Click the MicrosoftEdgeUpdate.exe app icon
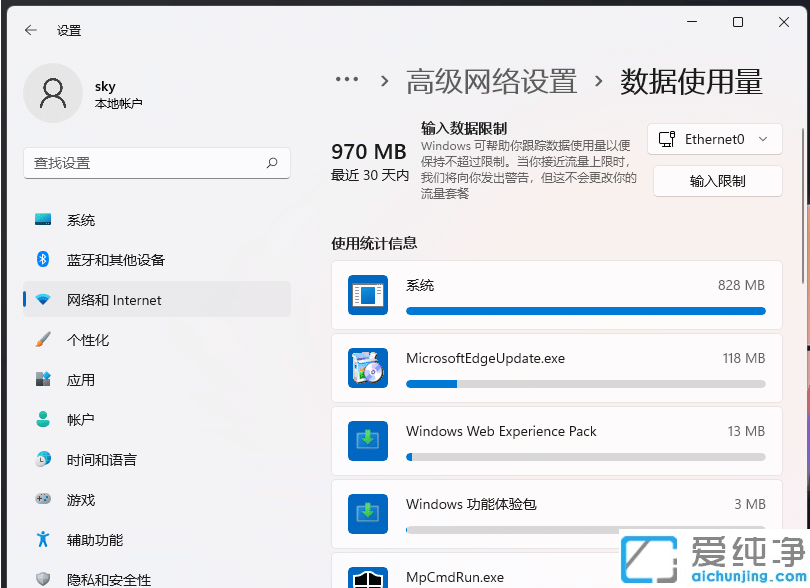Viewport: 810px width, 588px height. (x=368, y=367)
